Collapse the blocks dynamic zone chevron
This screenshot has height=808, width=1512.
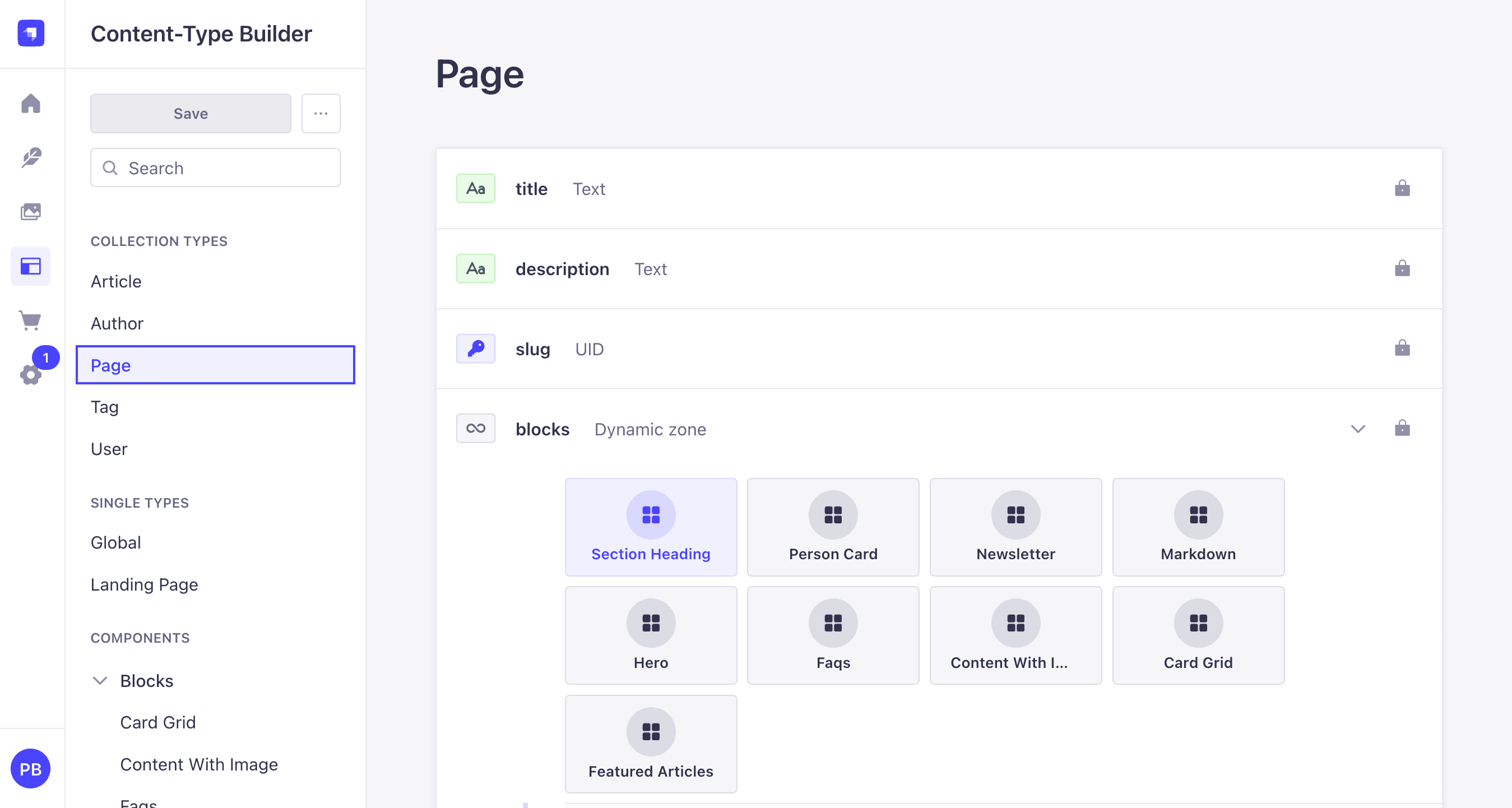pyautogui.click(x=1358, y=429)
